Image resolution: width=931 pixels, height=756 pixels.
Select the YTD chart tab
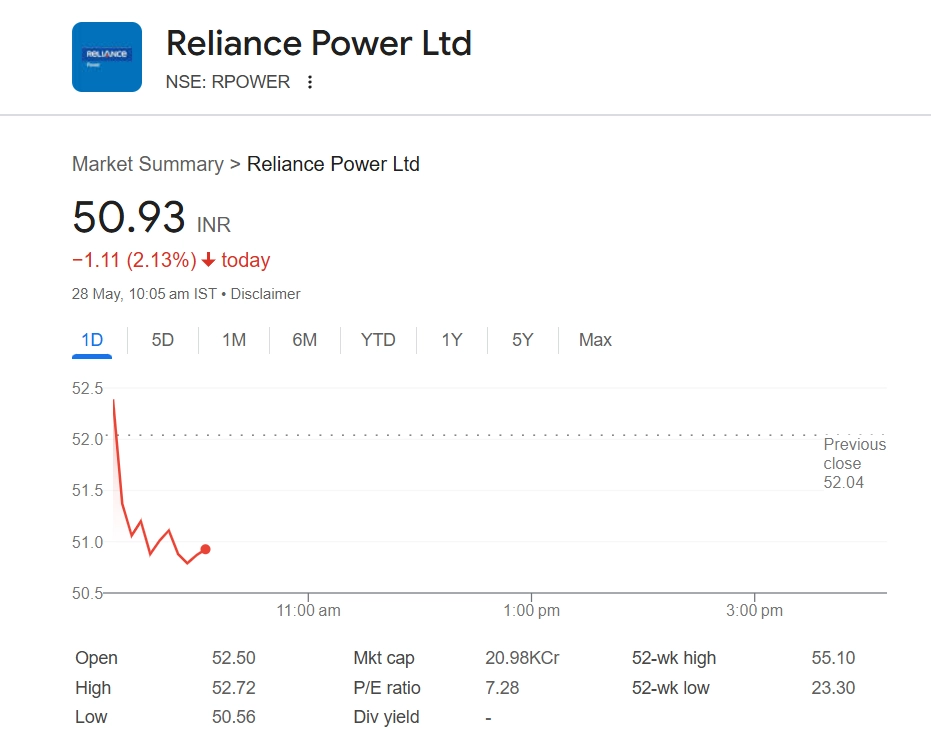(x=378, y=340)
